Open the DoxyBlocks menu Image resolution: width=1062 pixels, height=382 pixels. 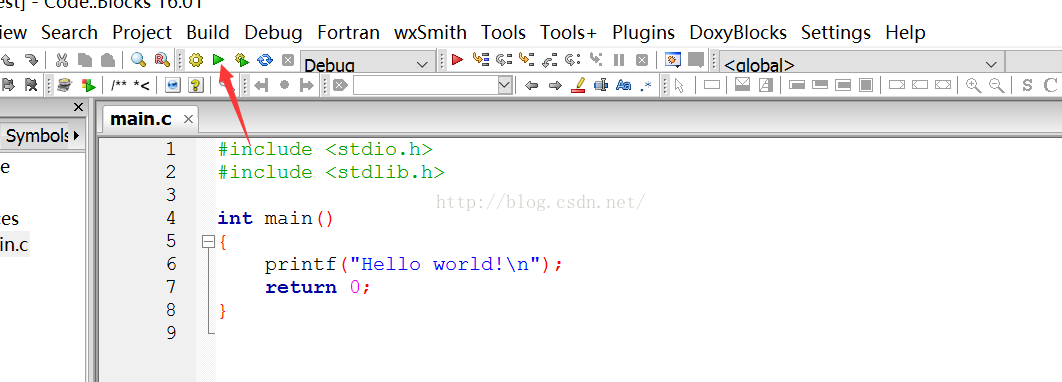tap(738, 33)
